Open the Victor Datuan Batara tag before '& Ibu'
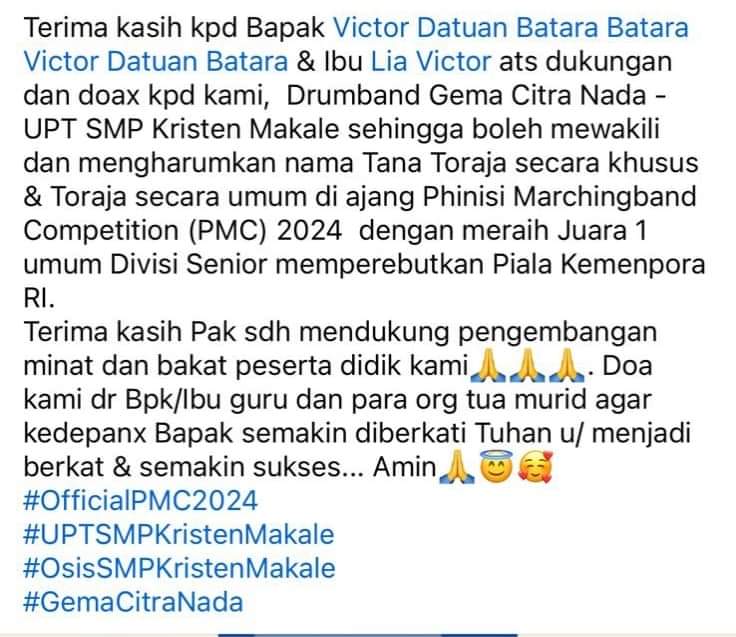 [156, 61]
